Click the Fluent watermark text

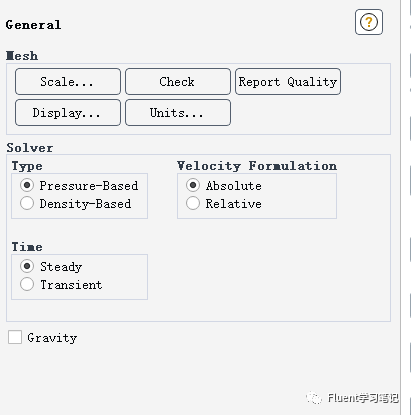coord(363,398)
